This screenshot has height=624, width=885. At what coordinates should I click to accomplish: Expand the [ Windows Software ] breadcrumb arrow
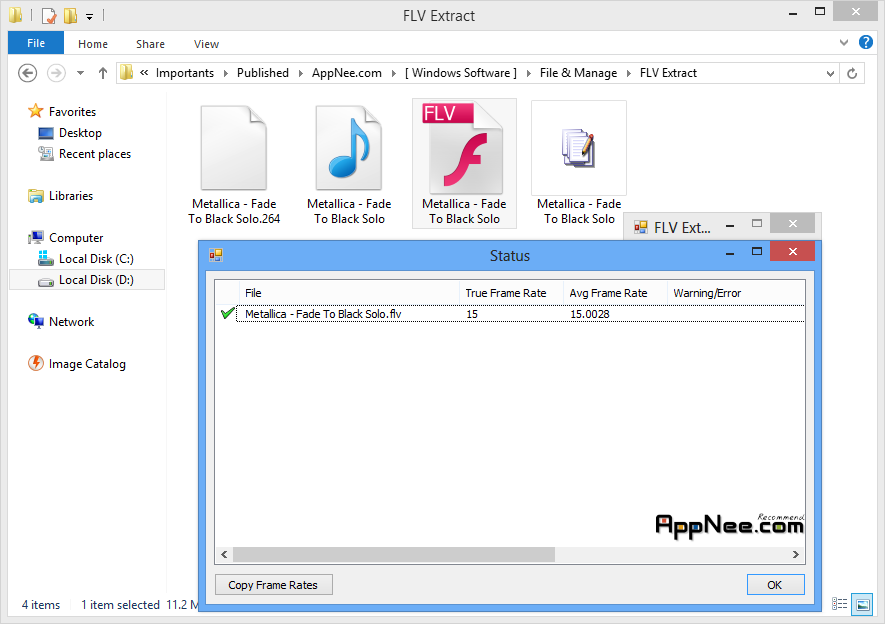tap(529, 73)
